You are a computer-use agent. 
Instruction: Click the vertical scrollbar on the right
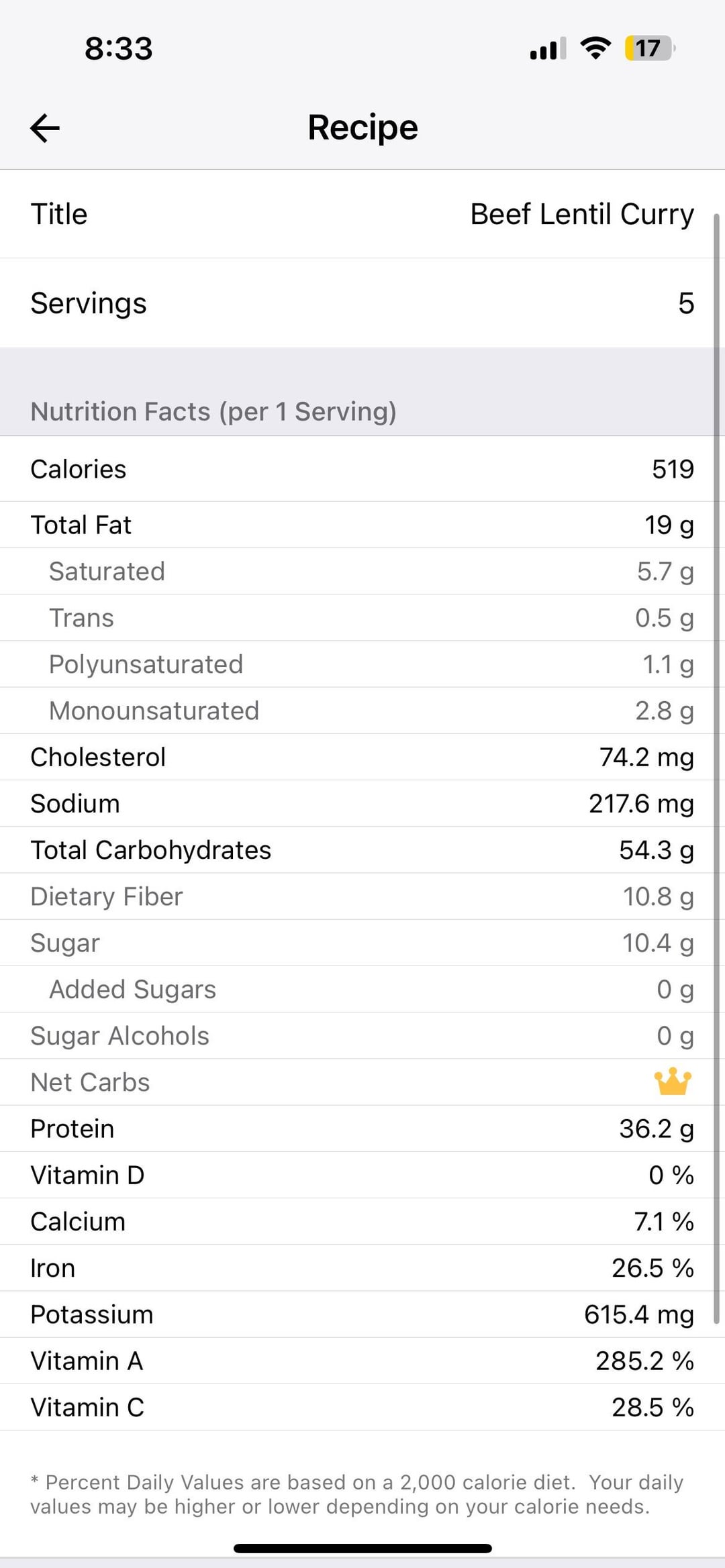716,738
